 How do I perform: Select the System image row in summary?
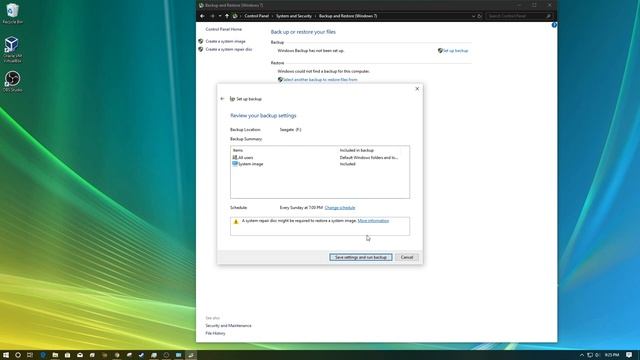320,164
